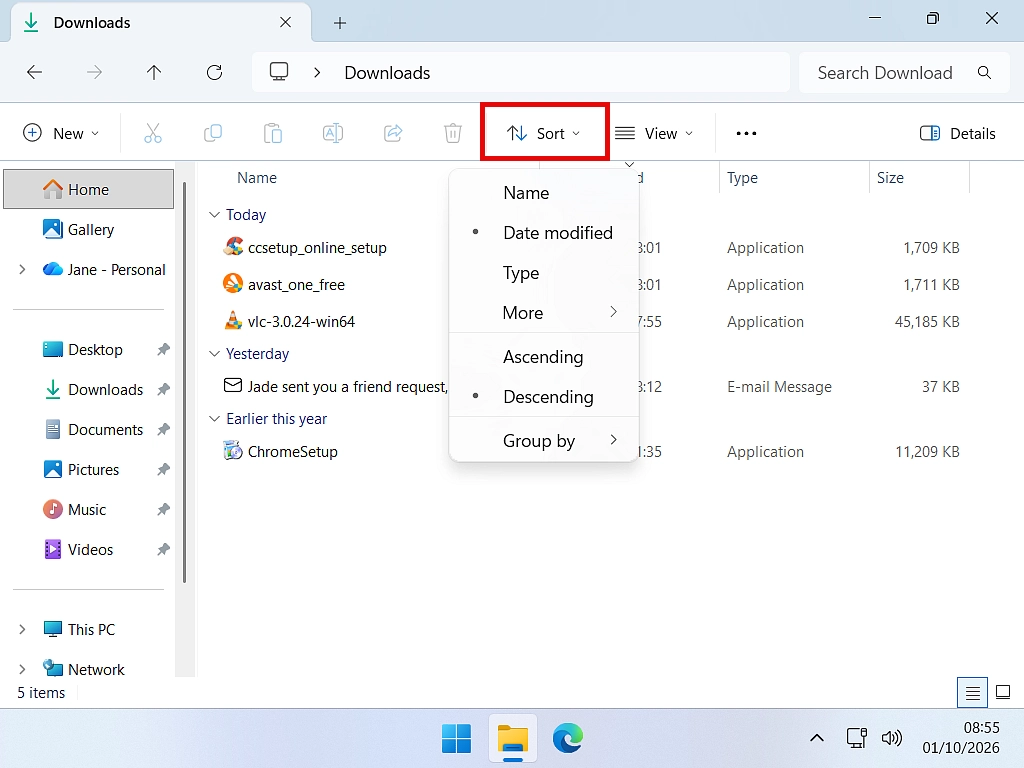
Task: Open Pictures quick access folder
Action: 89,470
